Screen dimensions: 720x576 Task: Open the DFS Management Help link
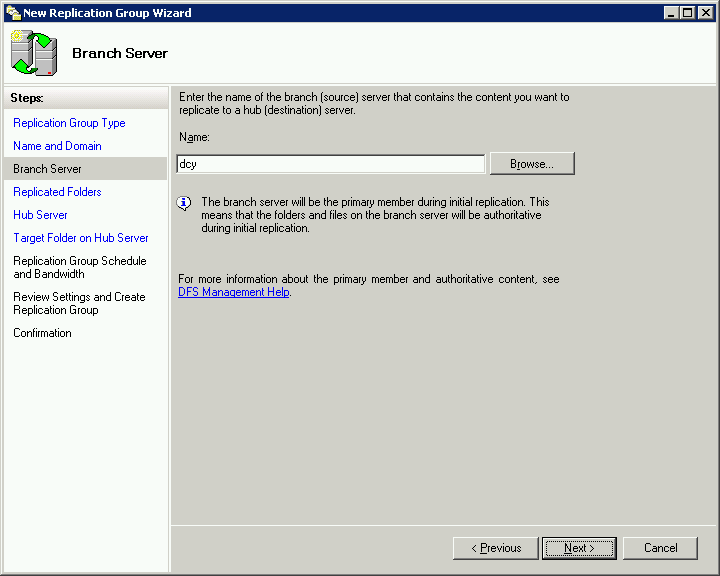pos(234,292)
